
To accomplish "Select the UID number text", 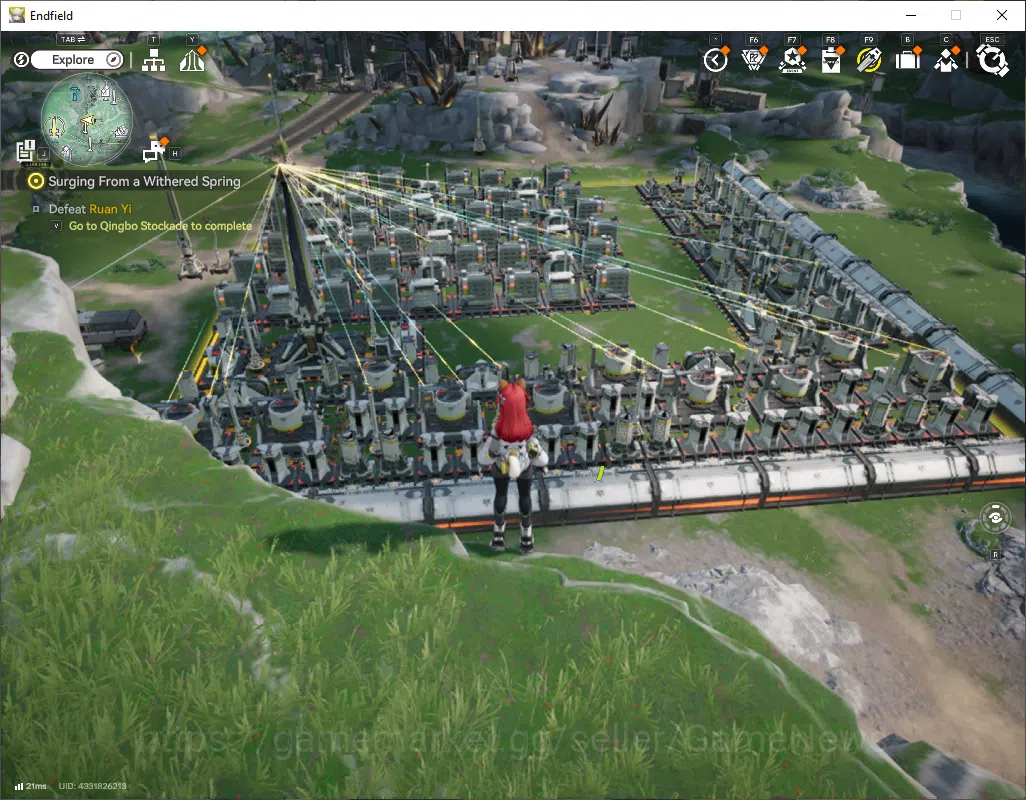I will pos(92,786).
